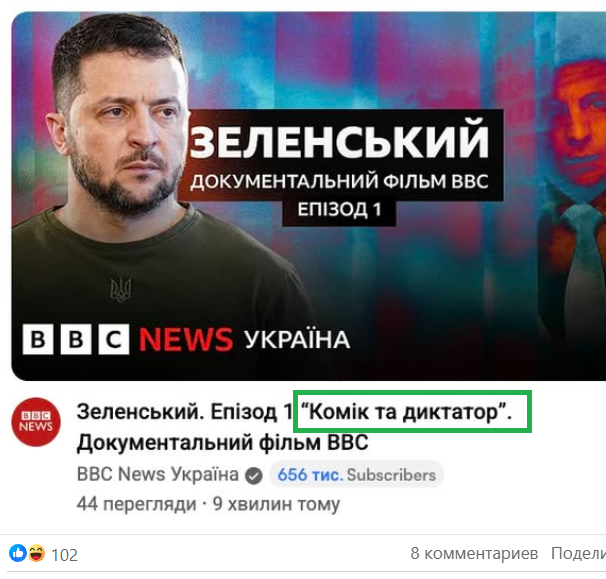
Task: Click the ЗЕЛЕНСЬКИЙ headline banner in thumbnail
Action: 340,141
